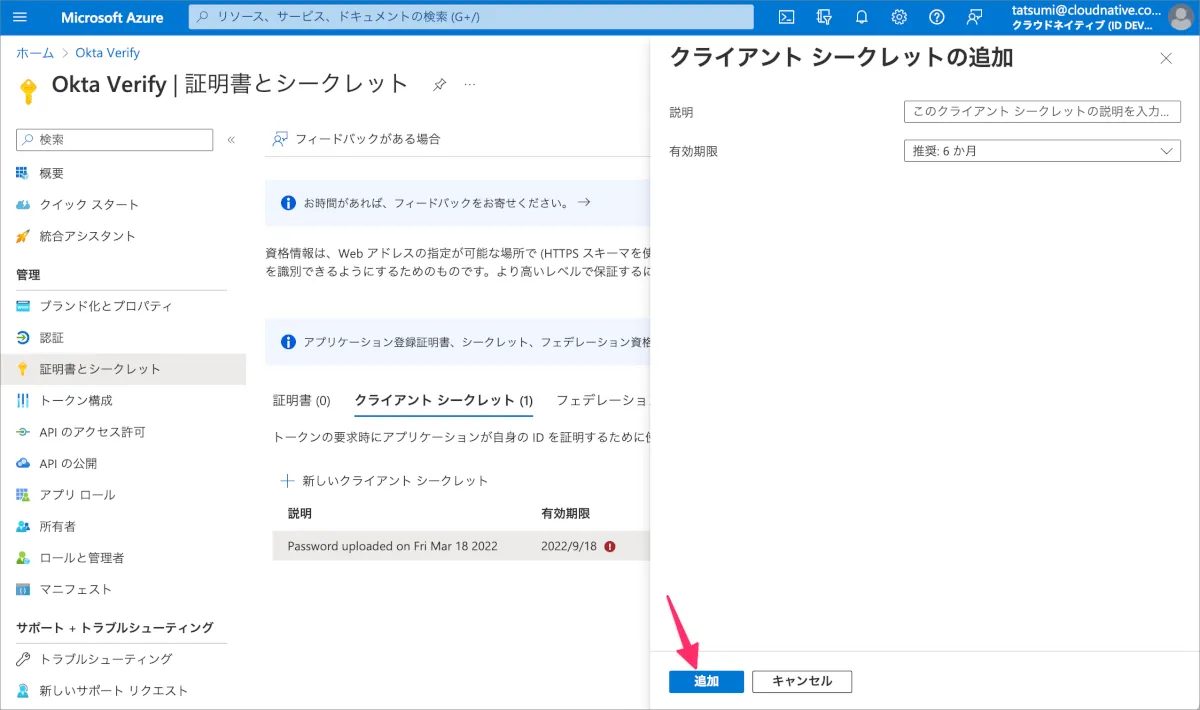
Task: Click the 追加 button
Action: coord(706,681)
